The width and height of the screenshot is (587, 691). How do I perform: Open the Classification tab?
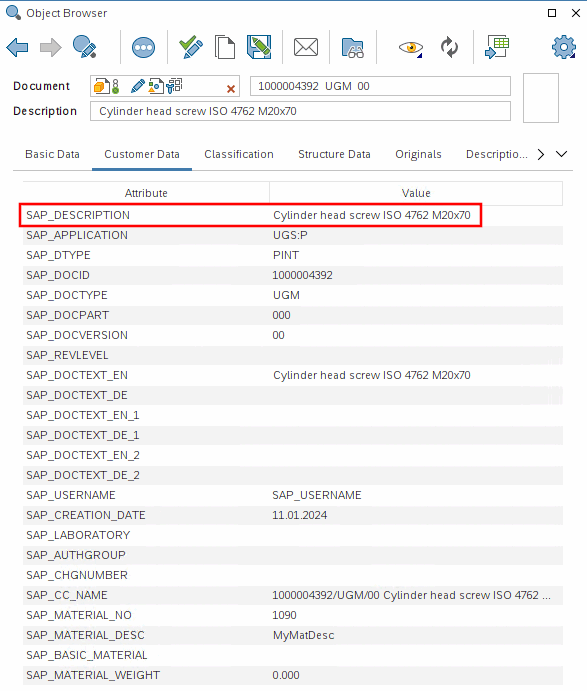pos(239,154)
